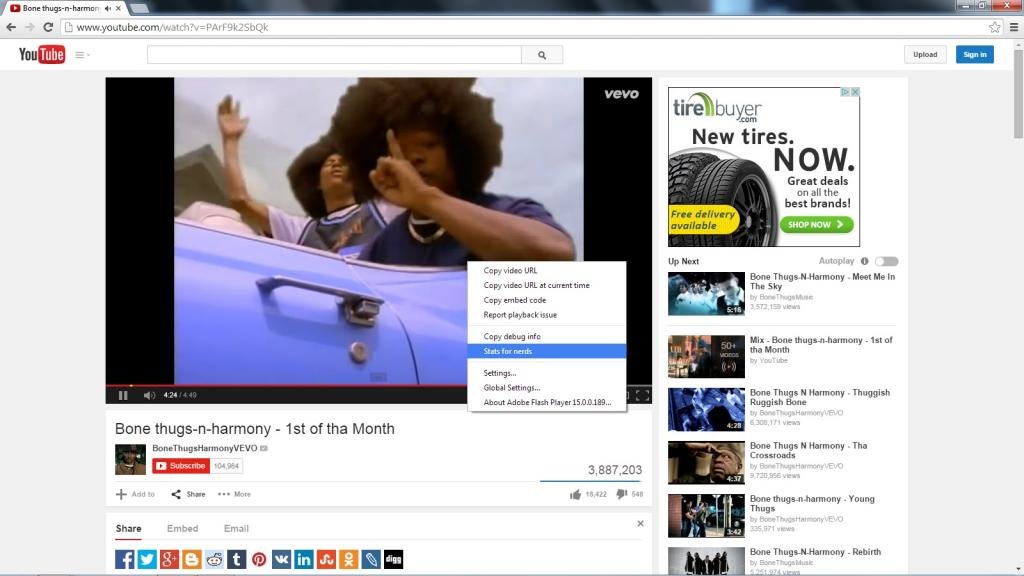Click the search magnifier button
Screen dimensions: 1024x576
pyautogui.click(x=542, y=55)
